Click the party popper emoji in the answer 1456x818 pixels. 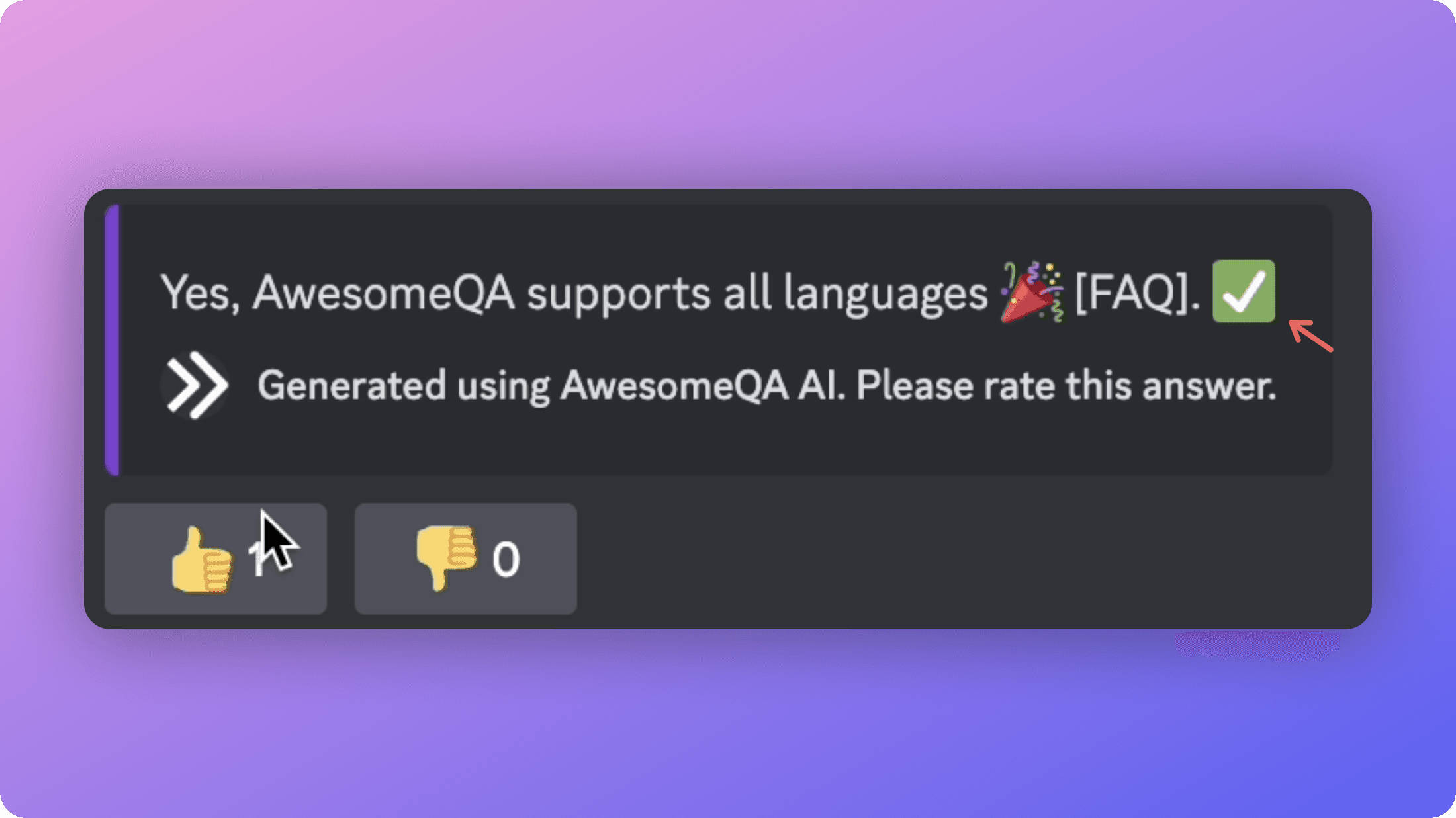[x=1027, y=293]
